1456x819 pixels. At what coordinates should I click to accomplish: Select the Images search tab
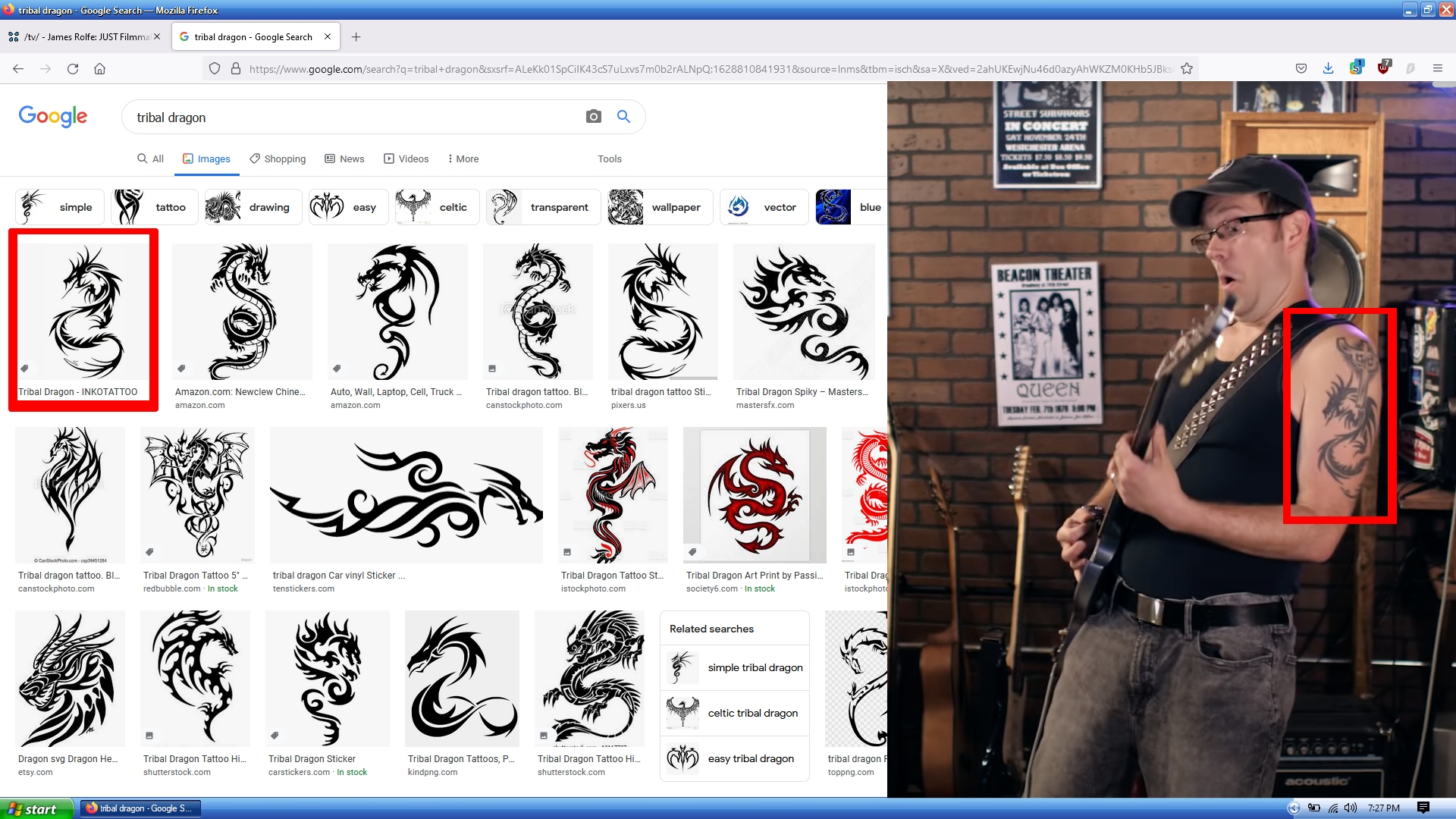(x=206, y=158)
